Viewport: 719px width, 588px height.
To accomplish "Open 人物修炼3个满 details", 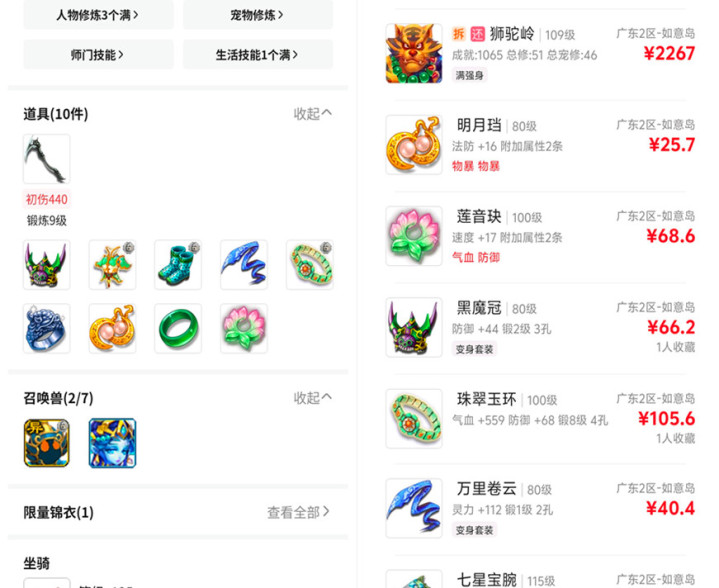I will [98, 15].
